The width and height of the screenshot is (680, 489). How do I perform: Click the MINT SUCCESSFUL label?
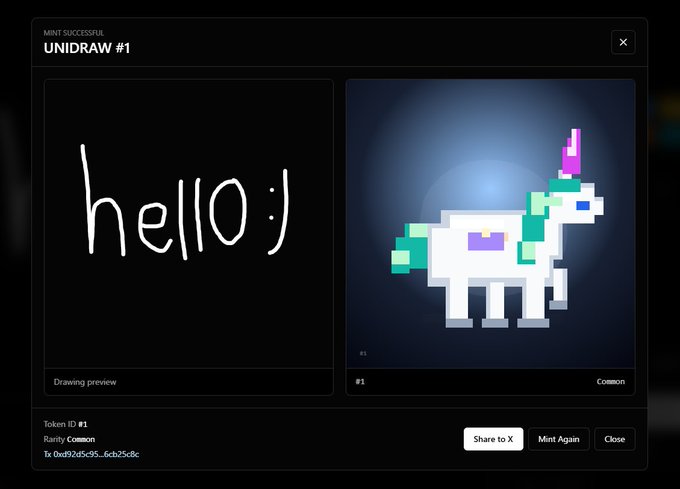click(x=74, y=33)
